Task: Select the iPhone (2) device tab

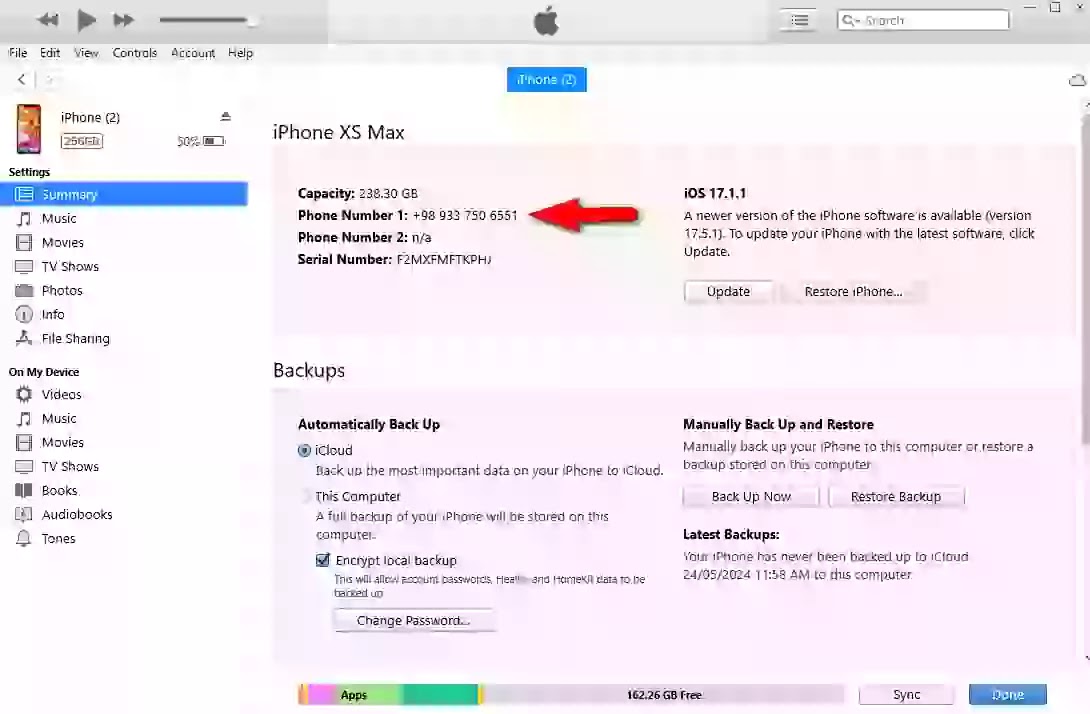Action: pyautogui.click(x=546, y=79)
